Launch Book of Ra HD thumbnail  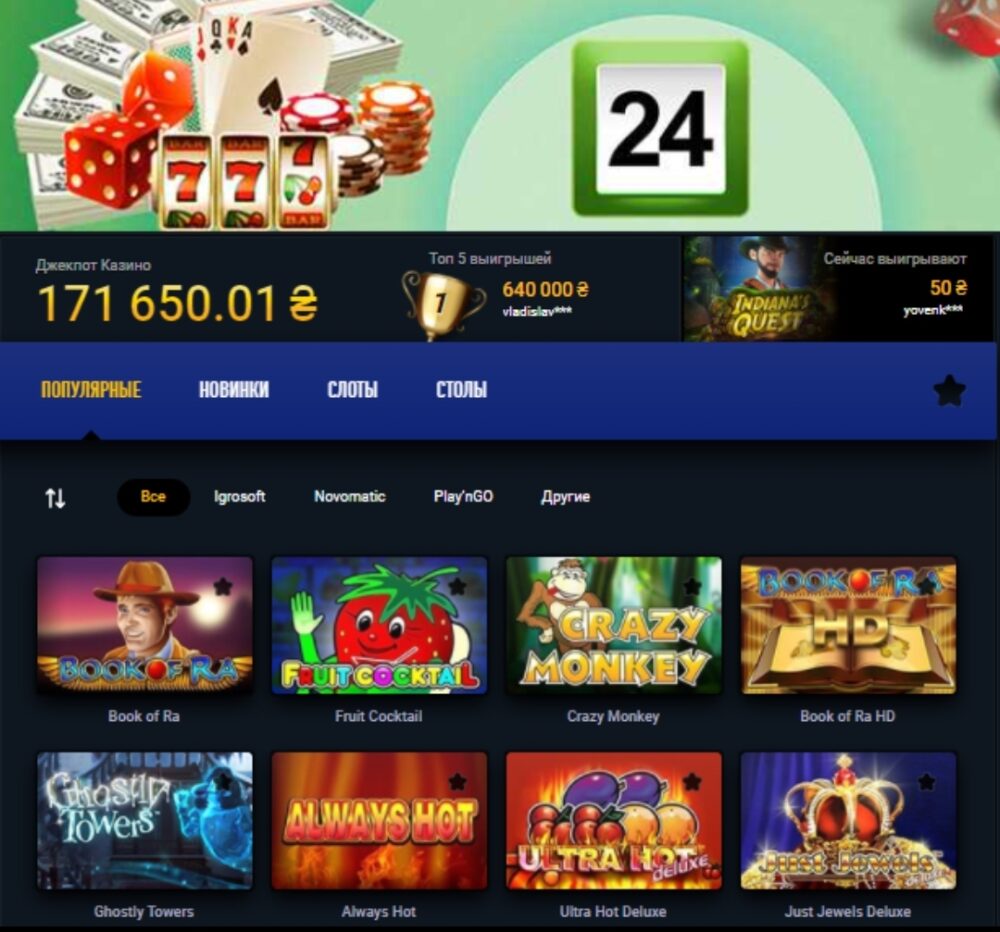coord(849,625)
